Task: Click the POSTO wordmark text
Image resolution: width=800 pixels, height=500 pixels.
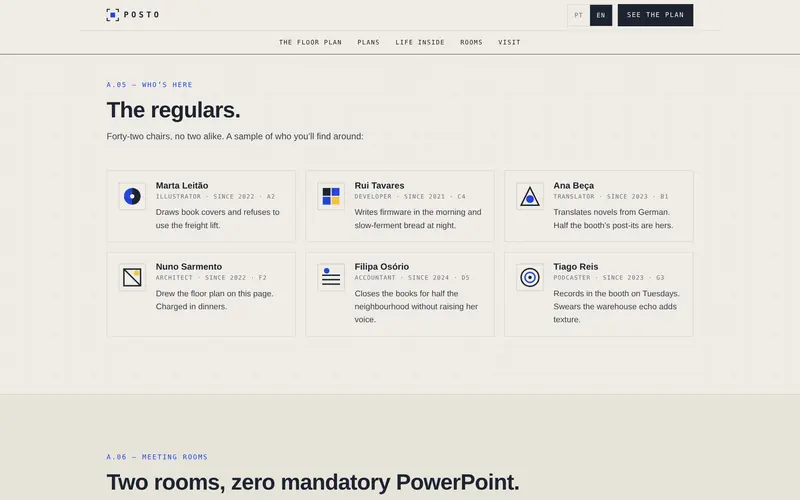Action: tap(142, 15)
